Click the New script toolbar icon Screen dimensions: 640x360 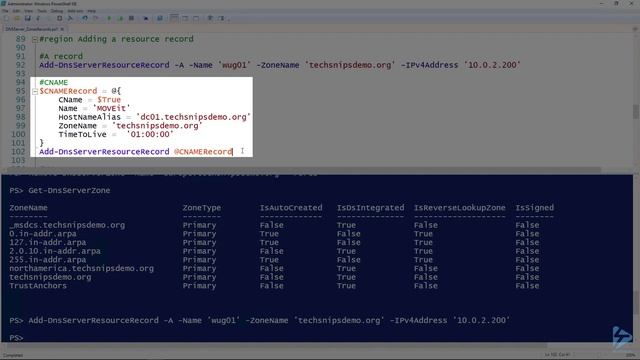(6, 18)
